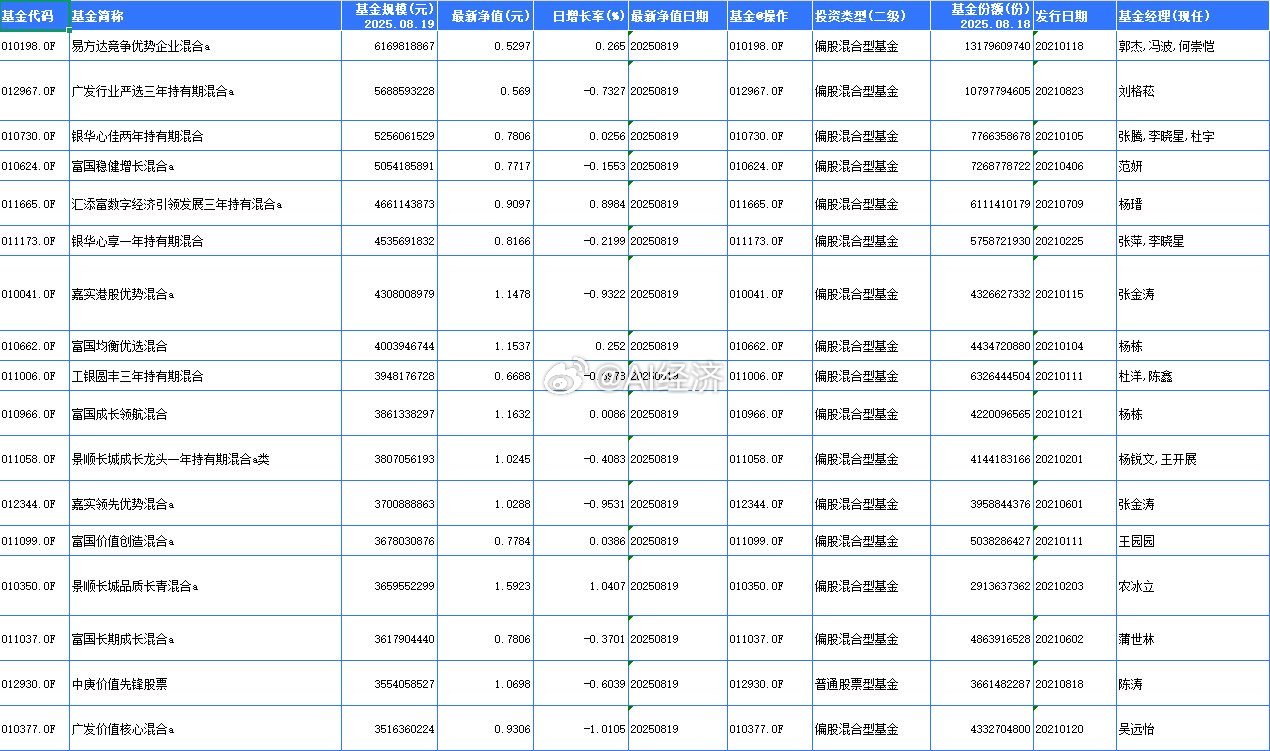Click the cell 工银圆丰三年持有期混合
This screenshot has height=751, width=1270.
(205, 376)
